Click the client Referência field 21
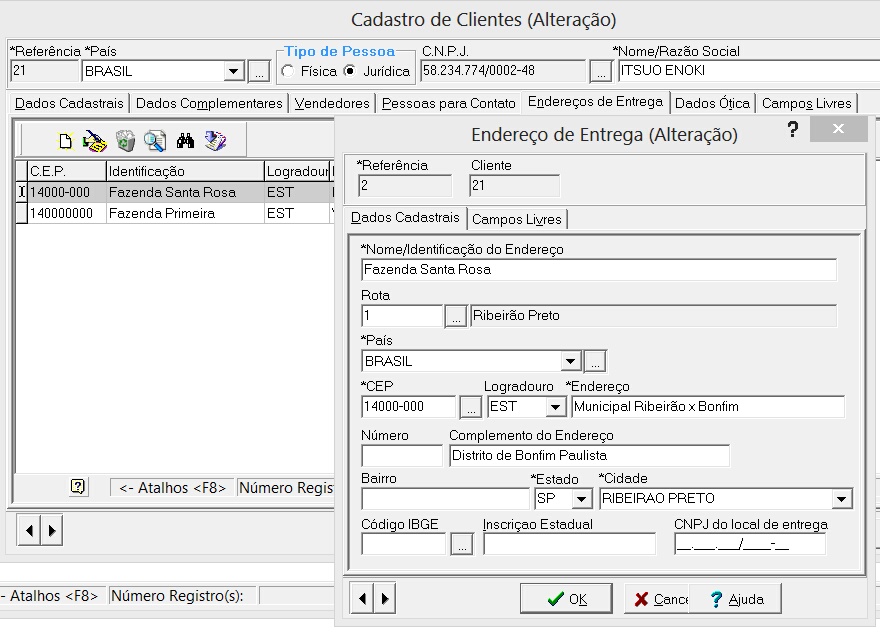 point(44,71)
